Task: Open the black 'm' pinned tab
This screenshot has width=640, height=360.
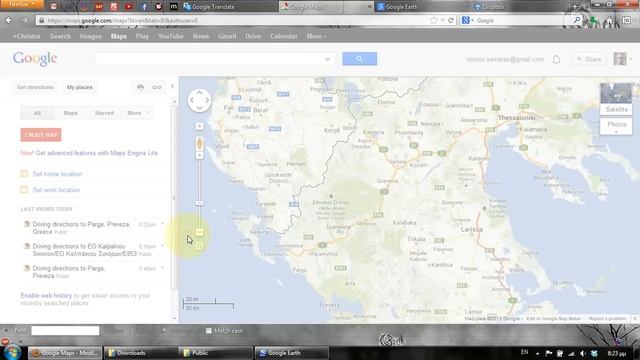Action: pyautogui.click(x=173, y=7)
